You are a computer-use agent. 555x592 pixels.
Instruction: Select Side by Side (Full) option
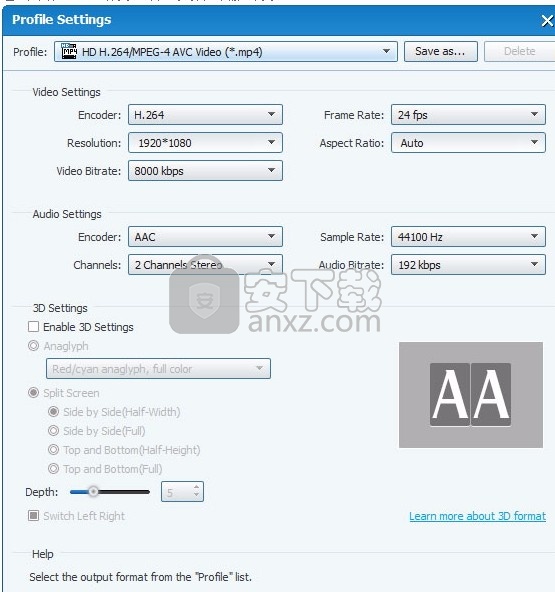pyautogui.click(x=54, y=430)
